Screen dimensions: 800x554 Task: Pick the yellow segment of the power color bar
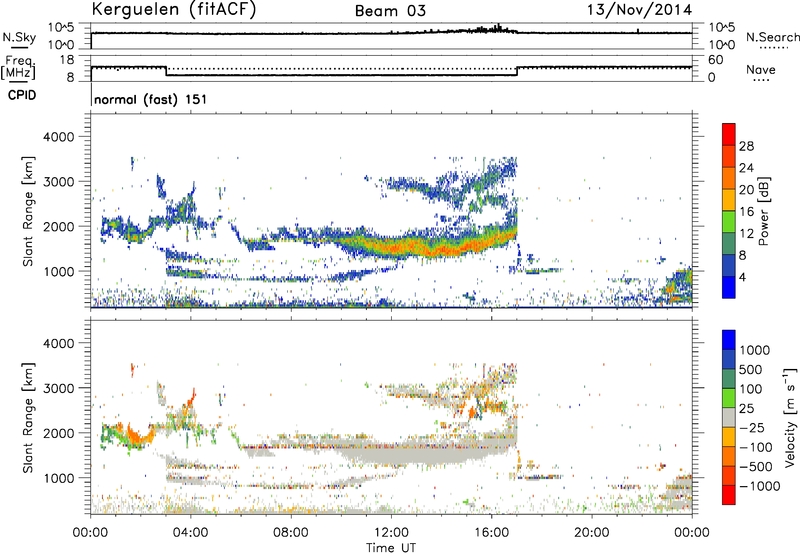click(x=729, y=200)
